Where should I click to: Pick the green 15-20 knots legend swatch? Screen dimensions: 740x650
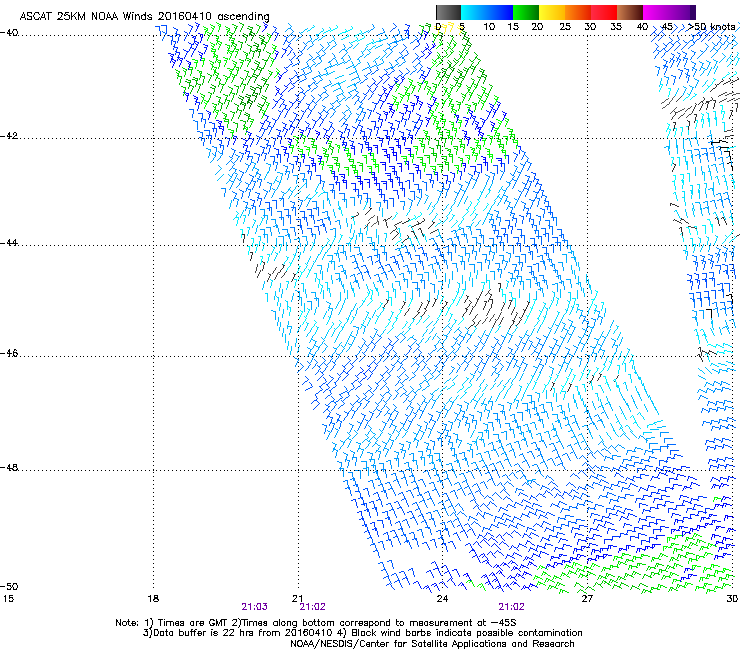click(526, 12)
